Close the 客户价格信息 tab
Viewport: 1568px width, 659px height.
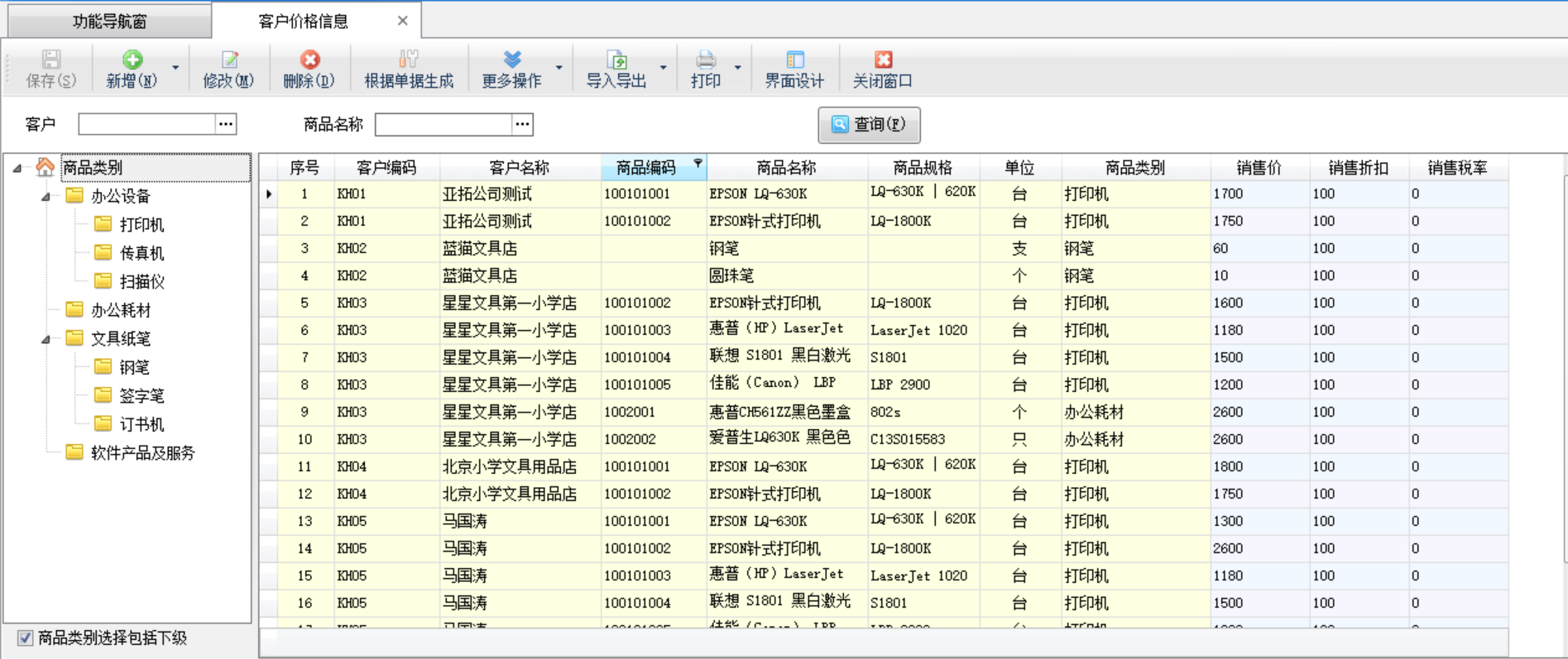click(402, 21)
